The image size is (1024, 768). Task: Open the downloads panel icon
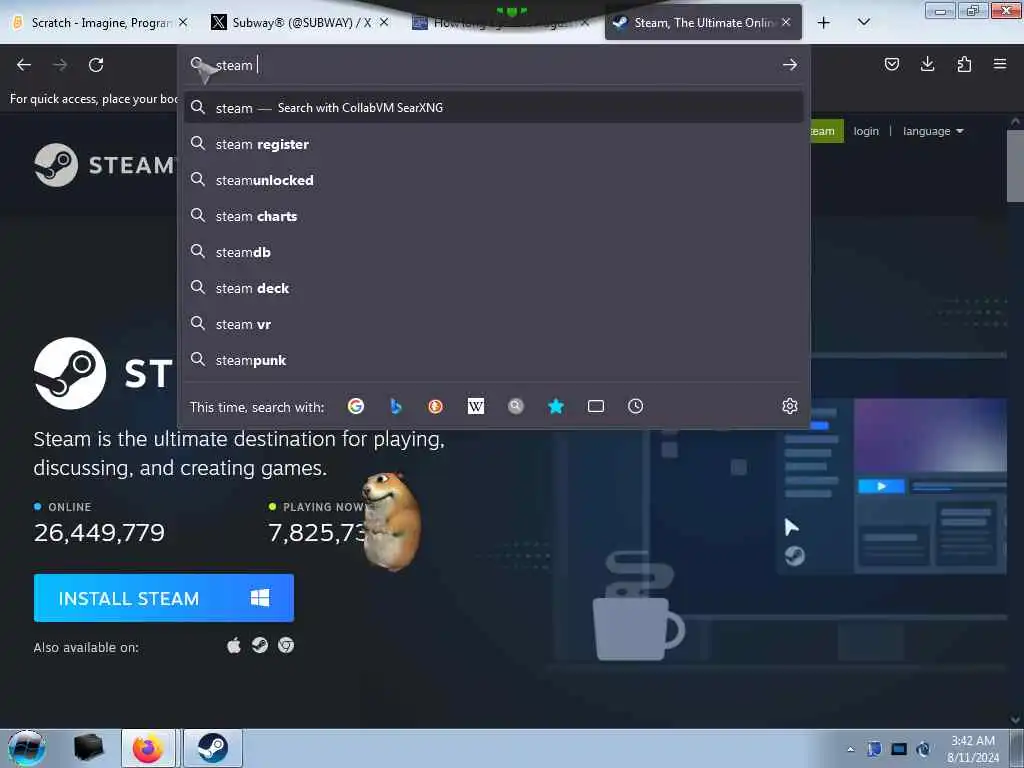pos(927,64)
